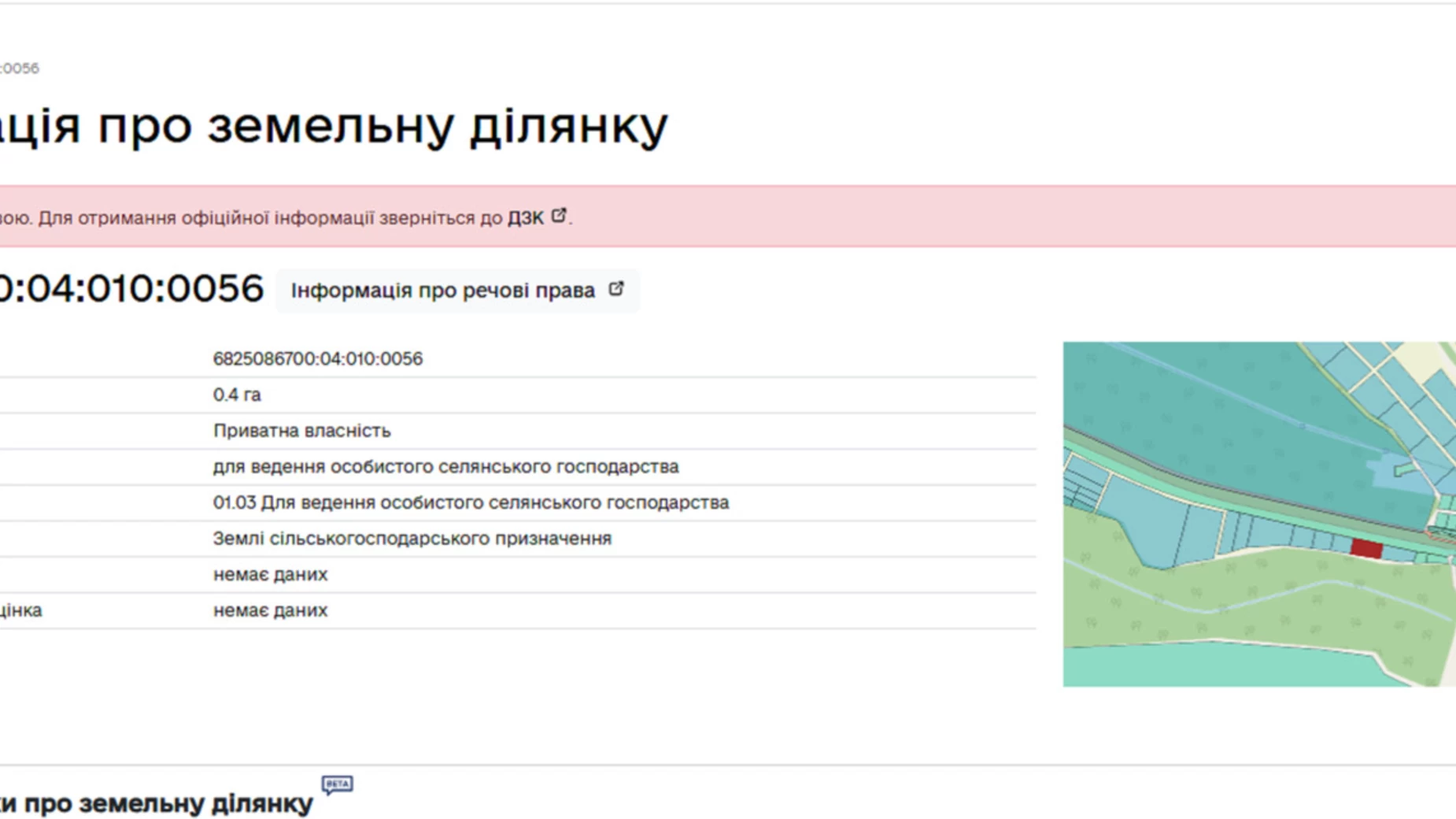Select 01.03 Для ведення особистого селянського господарства
Screen dimensions: 1456x819
point(471,502)
